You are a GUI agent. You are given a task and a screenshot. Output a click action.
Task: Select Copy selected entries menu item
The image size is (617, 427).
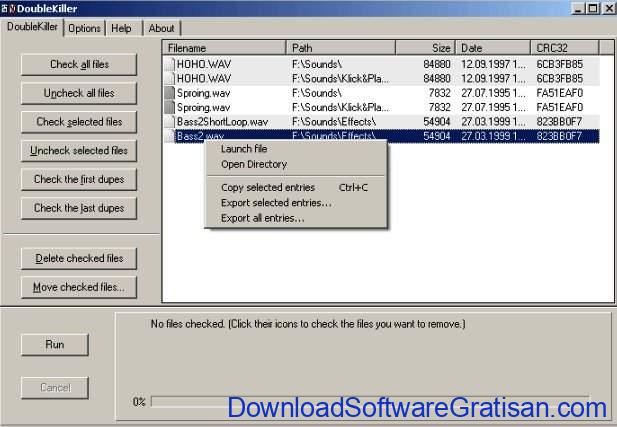294,187
